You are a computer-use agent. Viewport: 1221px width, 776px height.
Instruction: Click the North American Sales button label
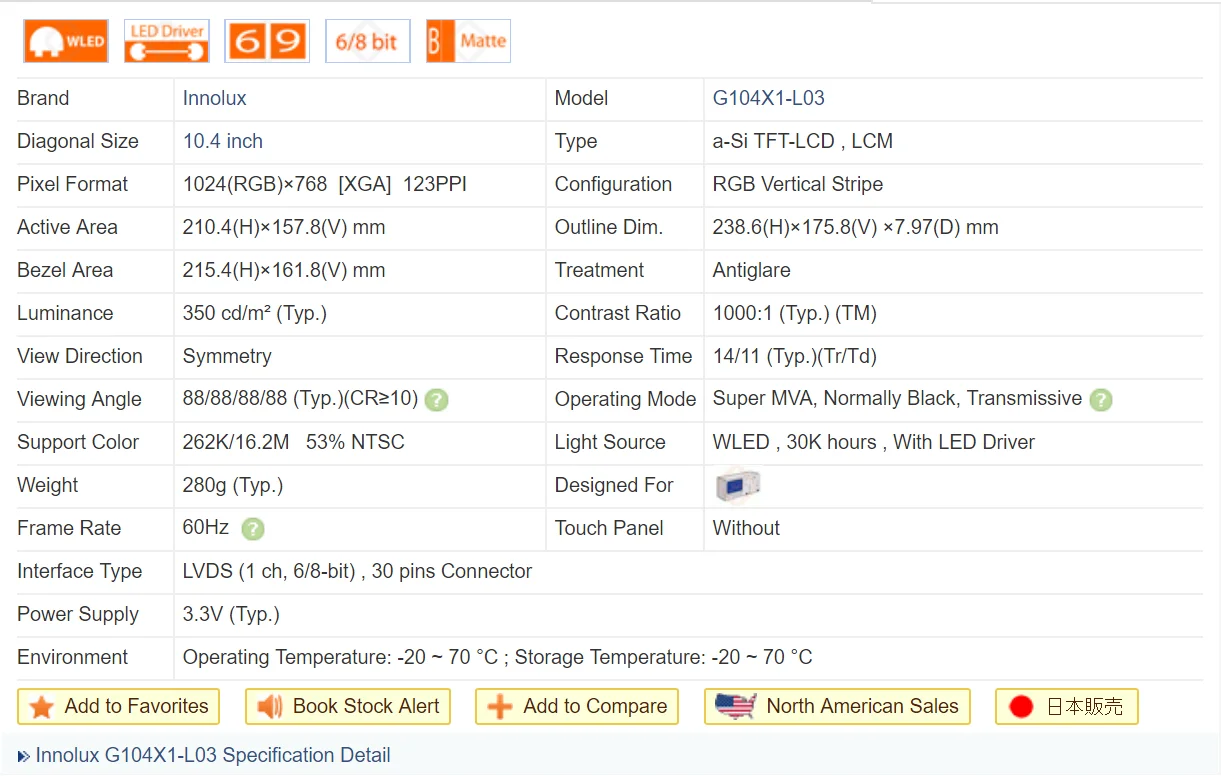point(862,706)
